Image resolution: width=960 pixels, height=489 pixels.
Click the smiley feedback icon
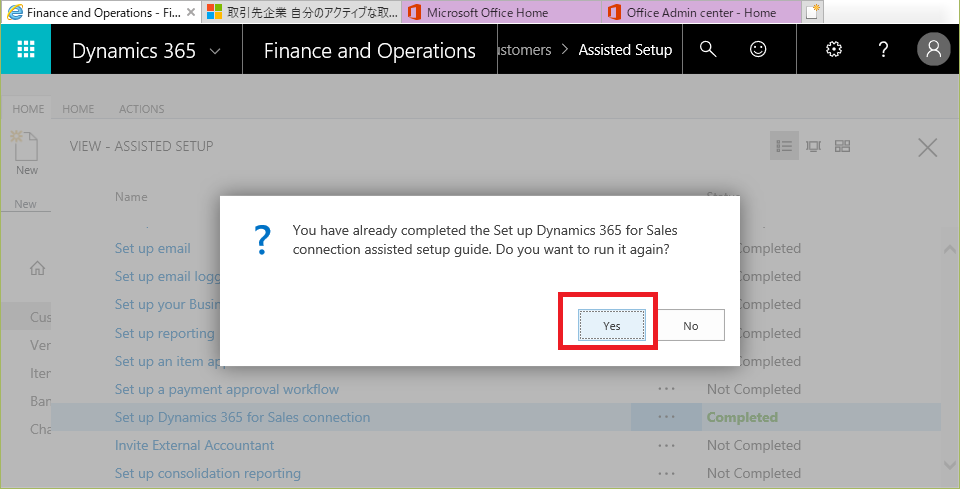[758, 50]
